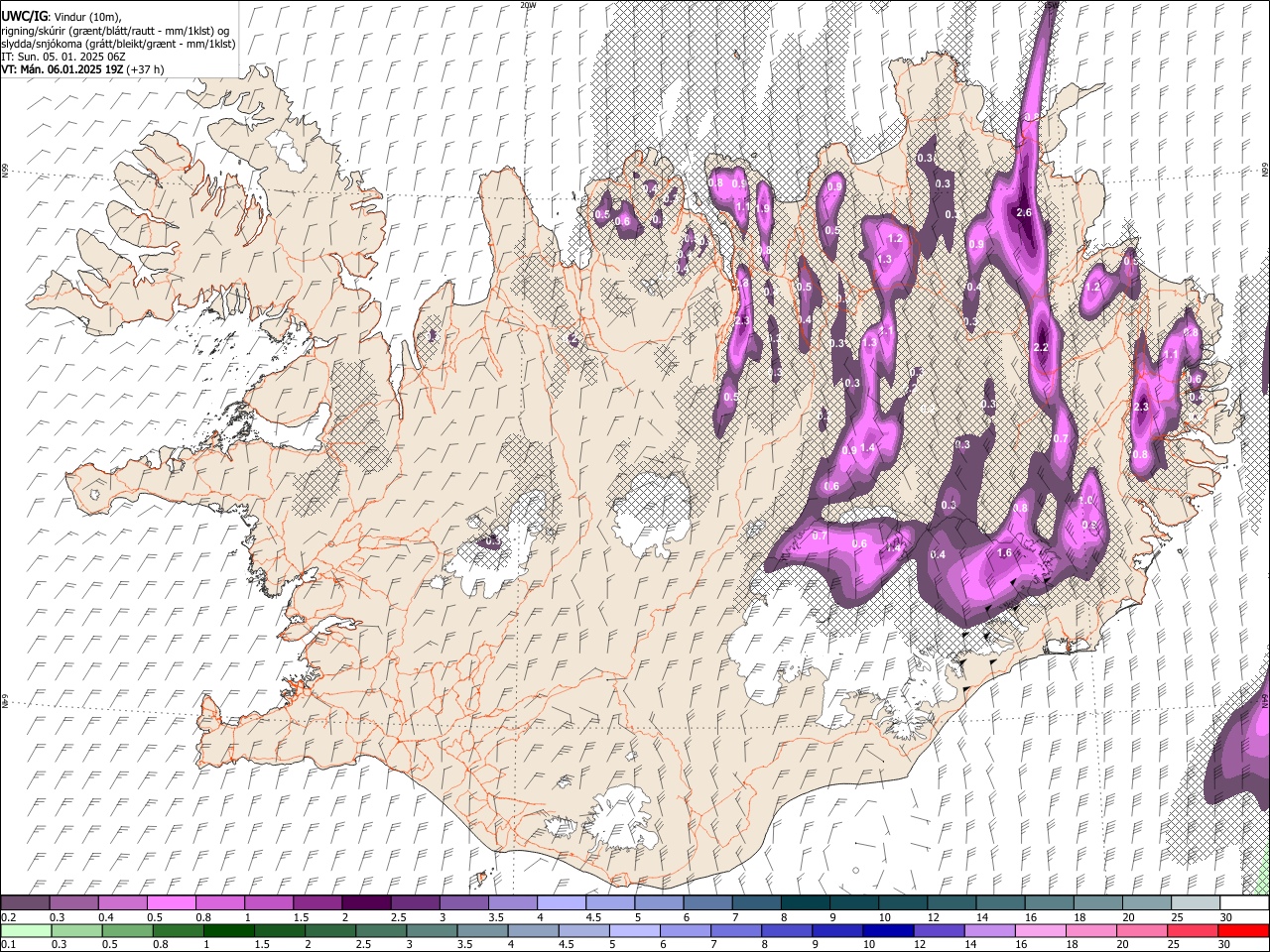Select the darkest purple 2–2.5 swatch in upper legend

point(365,903)
